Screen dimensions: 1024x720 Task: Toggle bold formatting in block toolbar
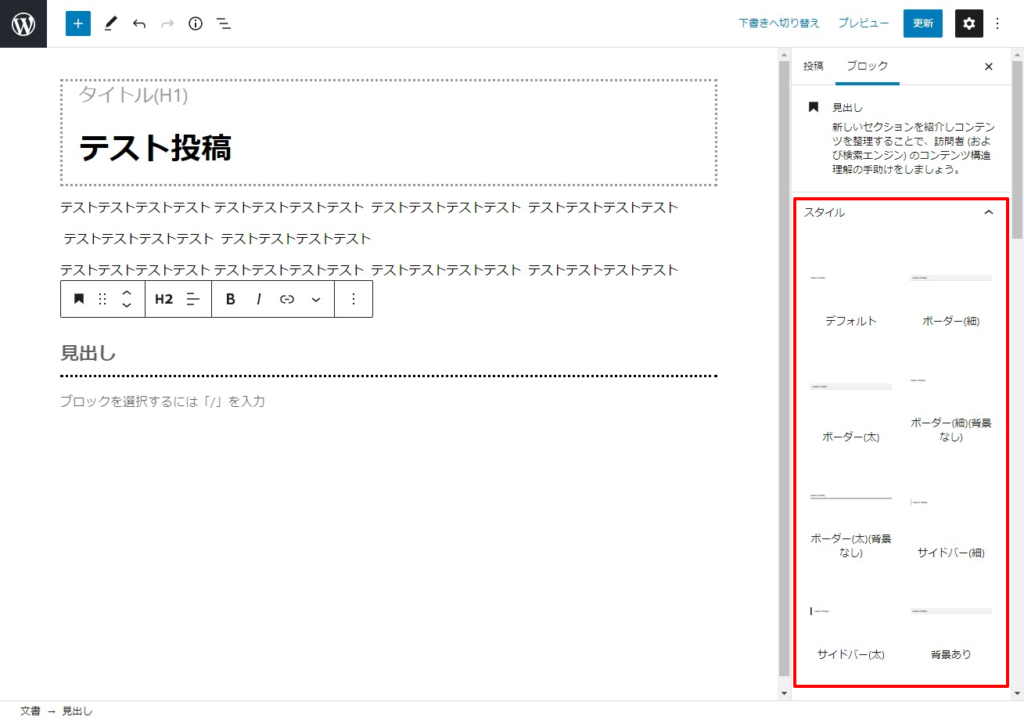[x=230, y=299]
